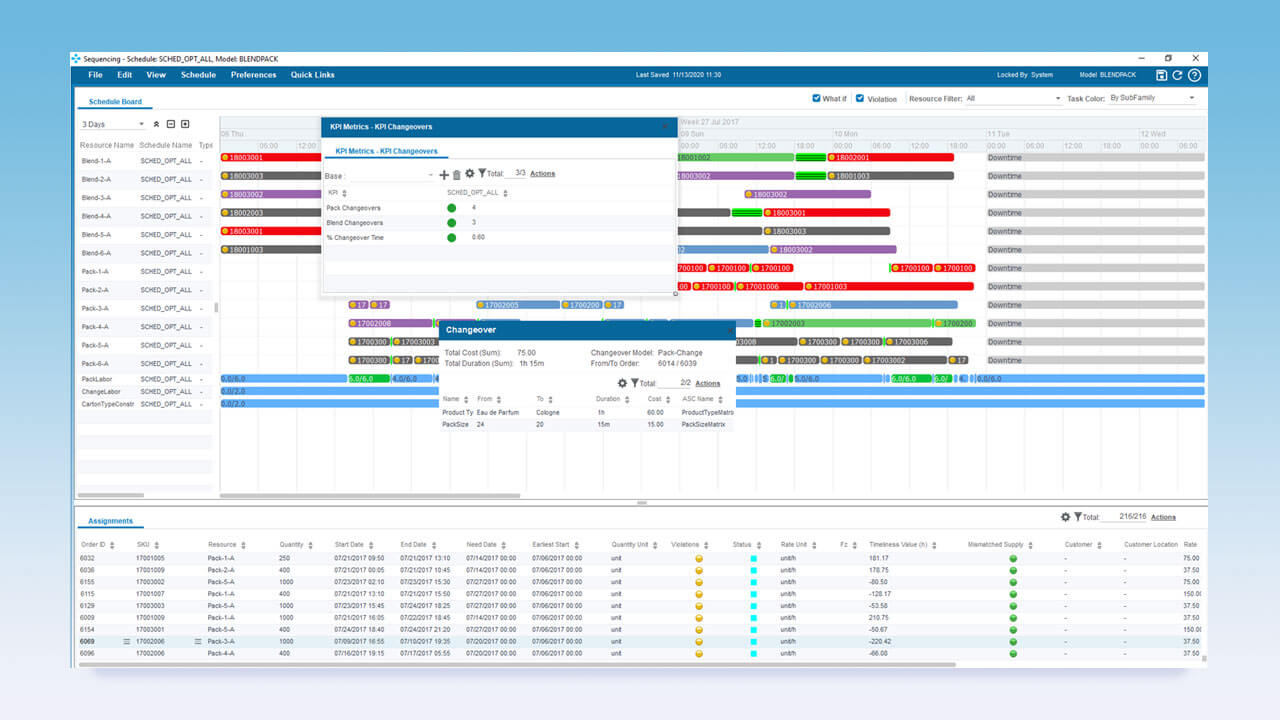The width and height of the screenshot is (1280, 720).
Task: Toggle the Violation checkbox
Action: pyautogui.click(x=860, y=99)
